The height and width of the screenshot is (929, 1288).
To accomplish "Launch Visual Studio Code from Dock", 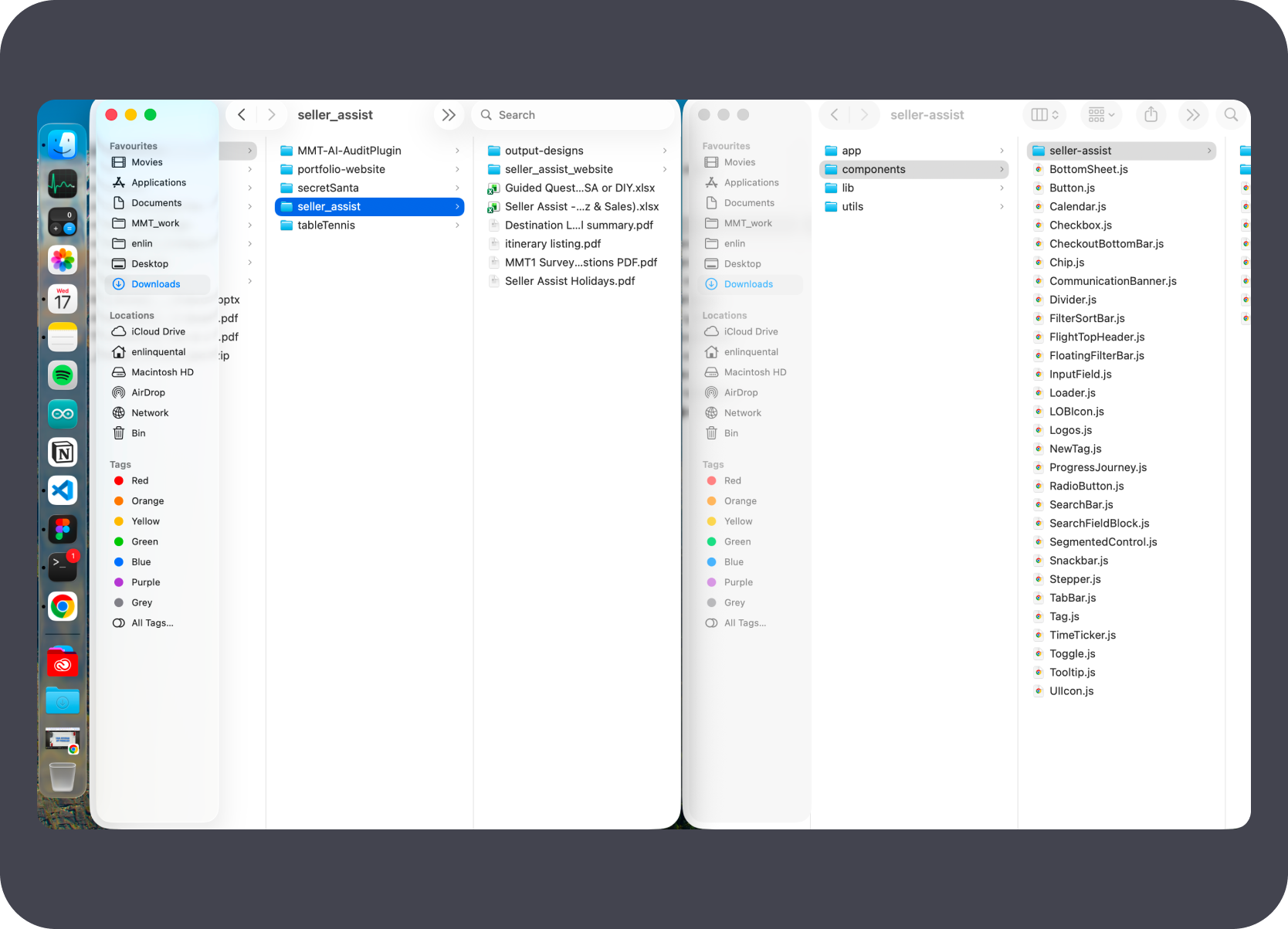I will coord(63,490).
